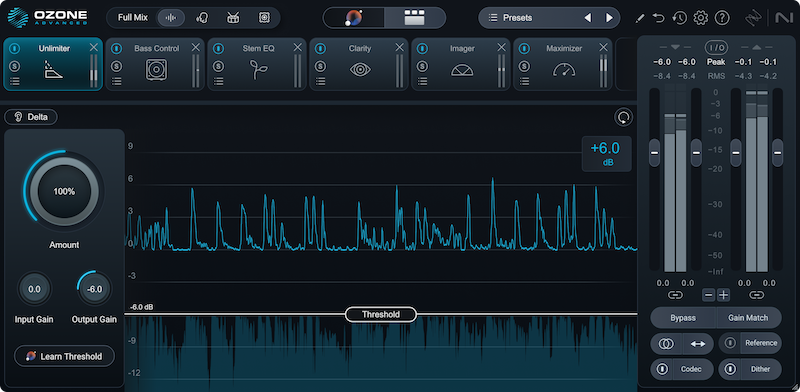This screenshot has width=800, height=392.
Task: Open Stem EQ module preset list
Action: [218, 81]
